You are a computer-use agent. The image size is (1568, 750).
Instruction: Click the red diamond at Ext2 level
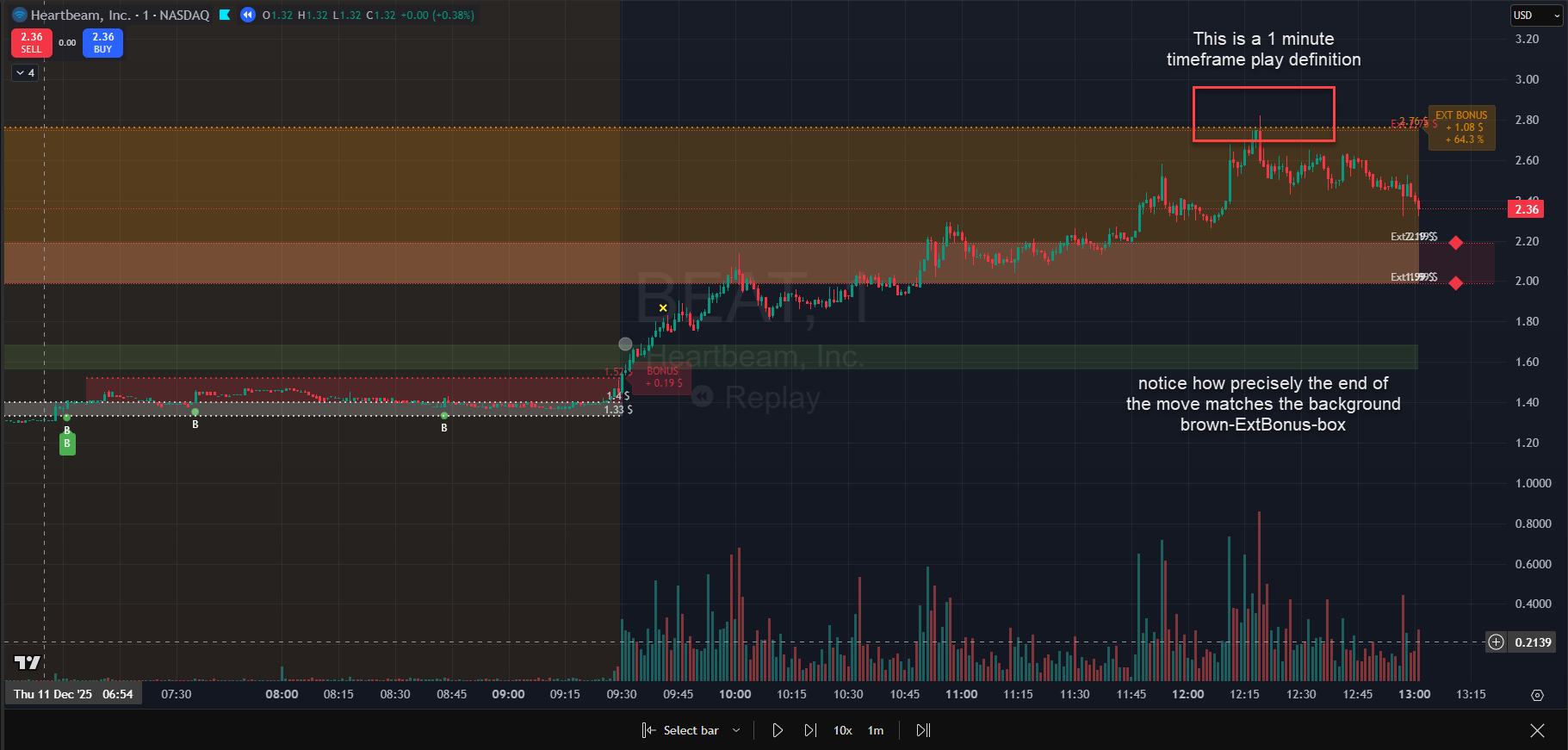click(x=1456, y=243)
